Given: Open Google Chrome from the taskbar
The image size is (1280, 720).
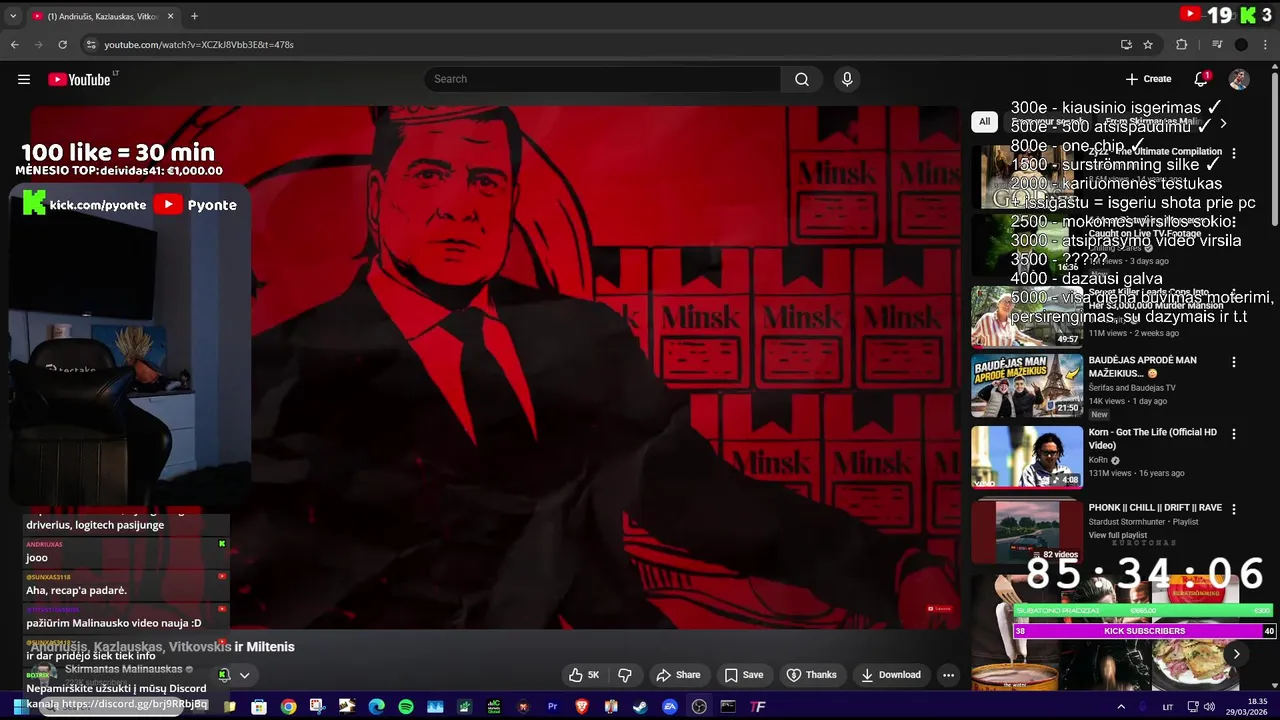Looking at the screenshot, I should tap(289, 707).
